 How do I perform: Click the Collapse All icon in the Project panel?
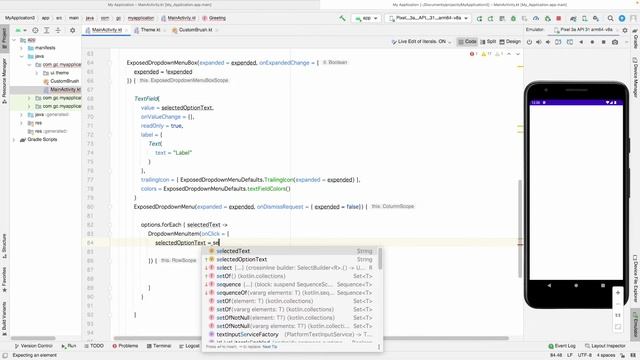[x=58, y=31]
